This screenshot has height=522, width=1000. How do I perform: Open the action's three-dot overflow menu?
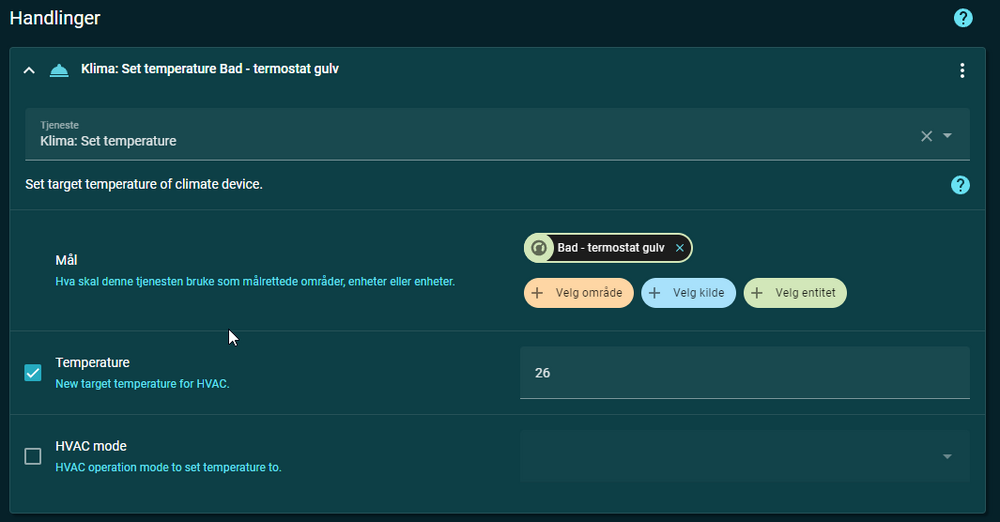[962, 70]
